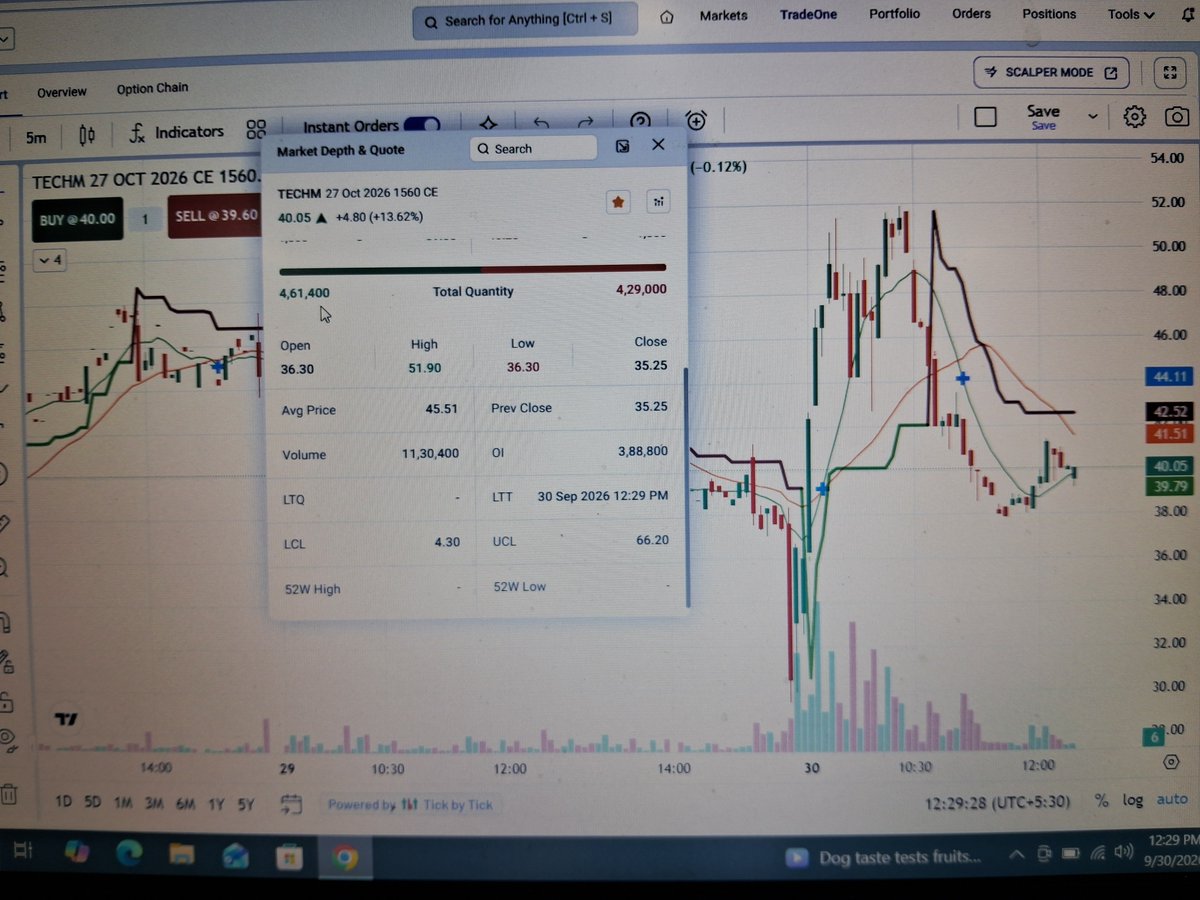Expand the collapsed indicator legend showing 4

point(49,260)
